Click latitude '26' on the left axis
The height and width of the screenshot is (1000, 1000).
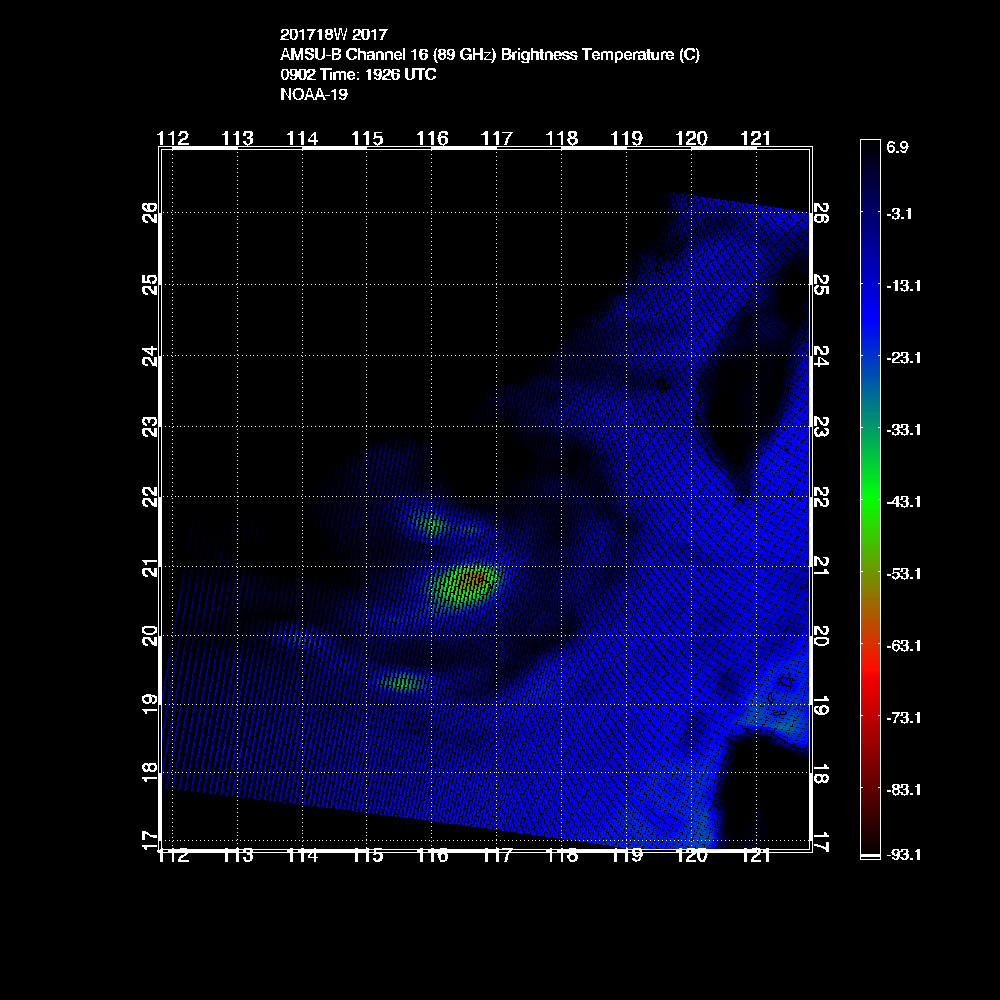tap(149, 212)
